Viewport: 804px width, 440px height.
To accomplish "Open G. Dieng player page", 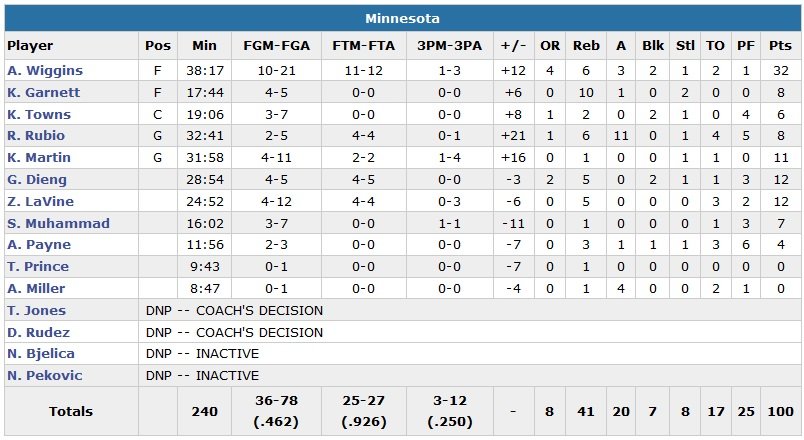I will click(x=37, y=180).
